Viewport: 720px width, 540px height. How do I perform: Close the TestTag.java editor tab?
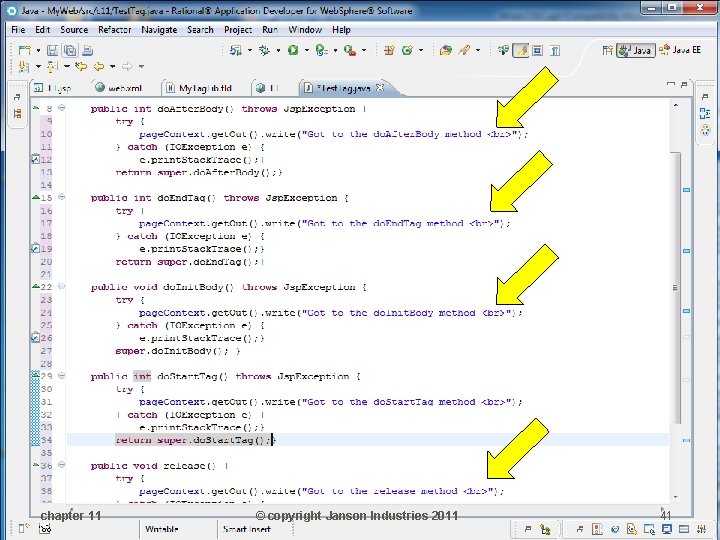tap(380, 87)
